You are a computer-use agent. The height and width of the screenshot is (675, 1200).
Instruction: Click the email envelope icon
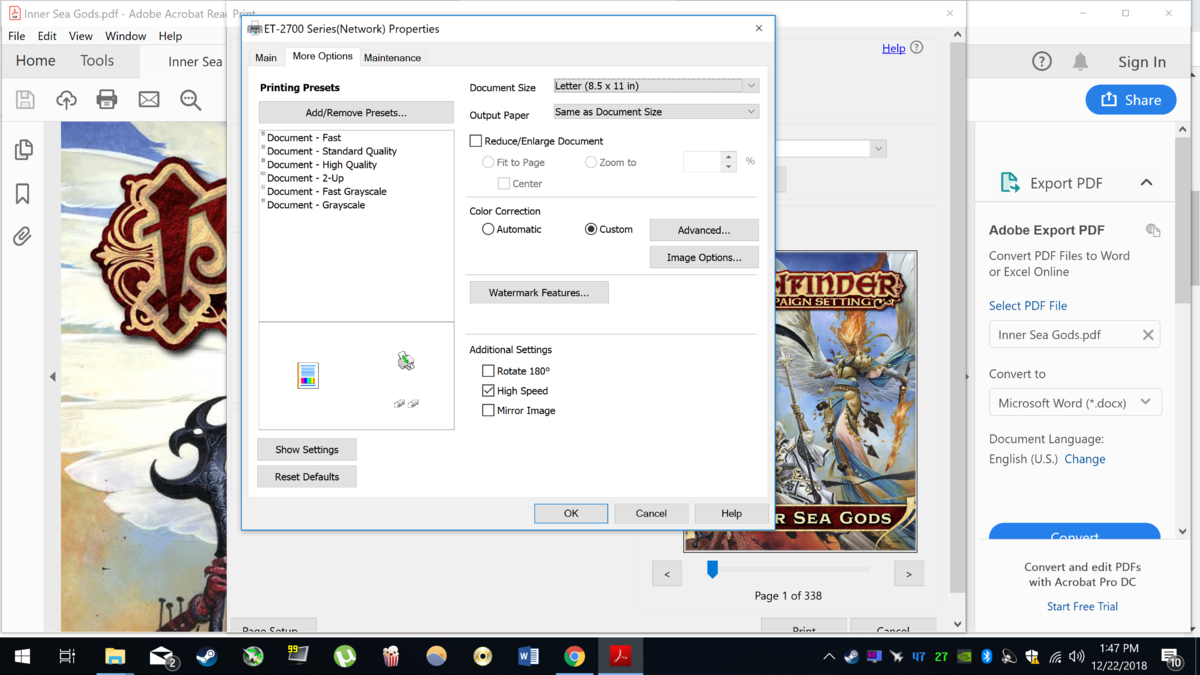click(x=149, y=99)
